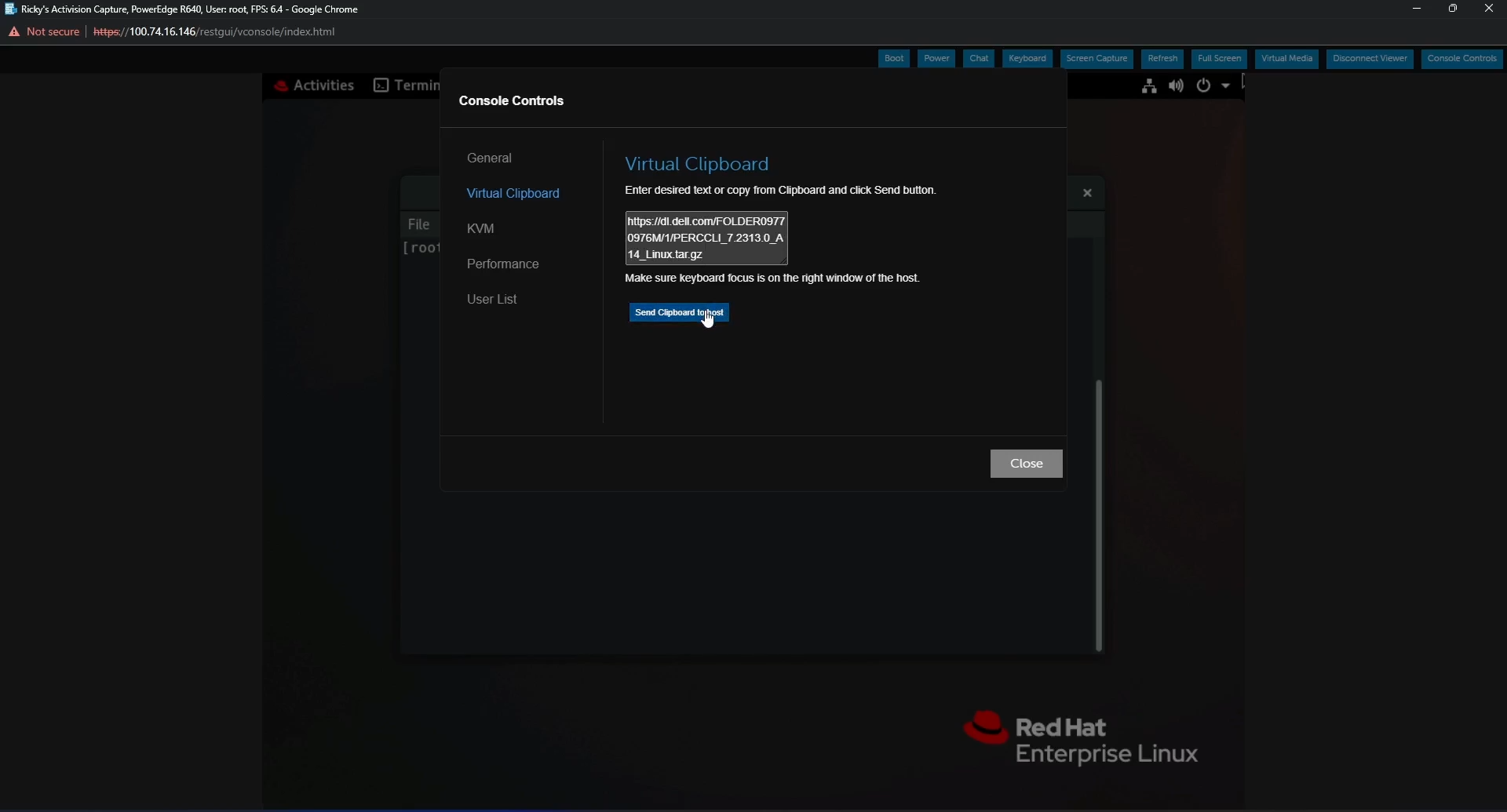Close the Console Controls dialog

pyautogui.click(x=1027, y=463)
